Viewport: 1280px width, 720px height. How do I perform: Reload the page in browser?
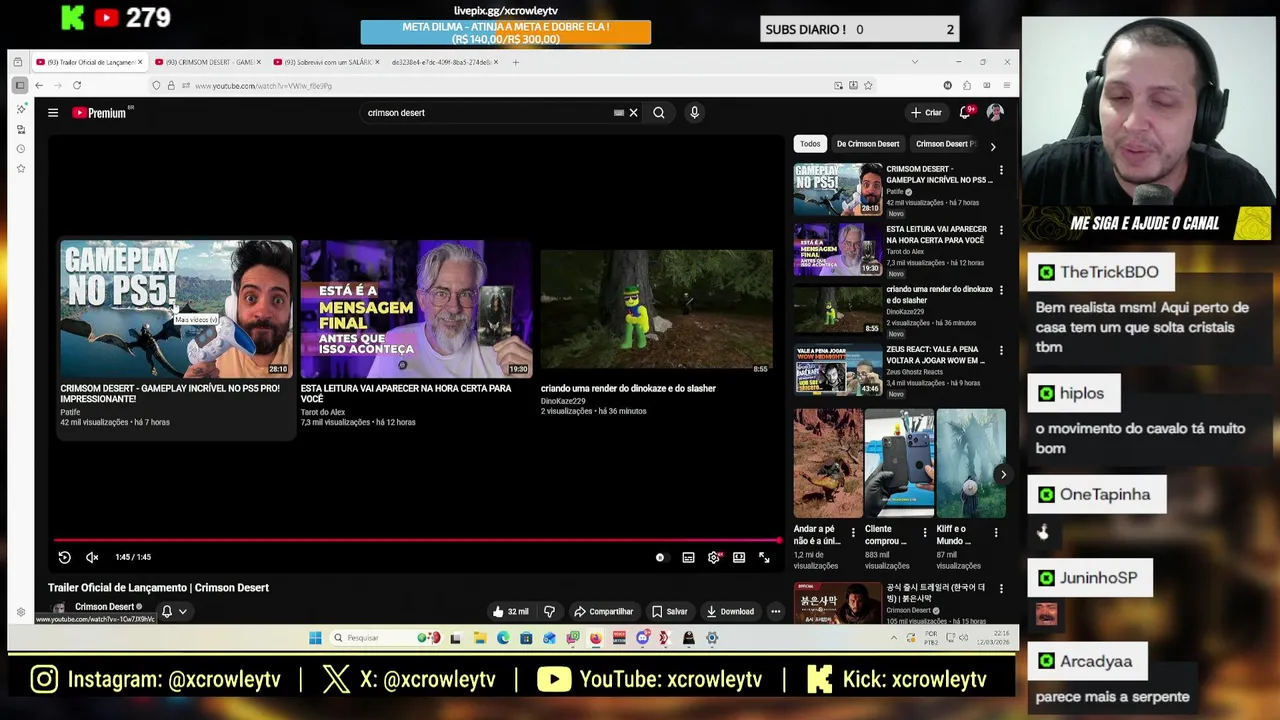(x=76, y=86)
